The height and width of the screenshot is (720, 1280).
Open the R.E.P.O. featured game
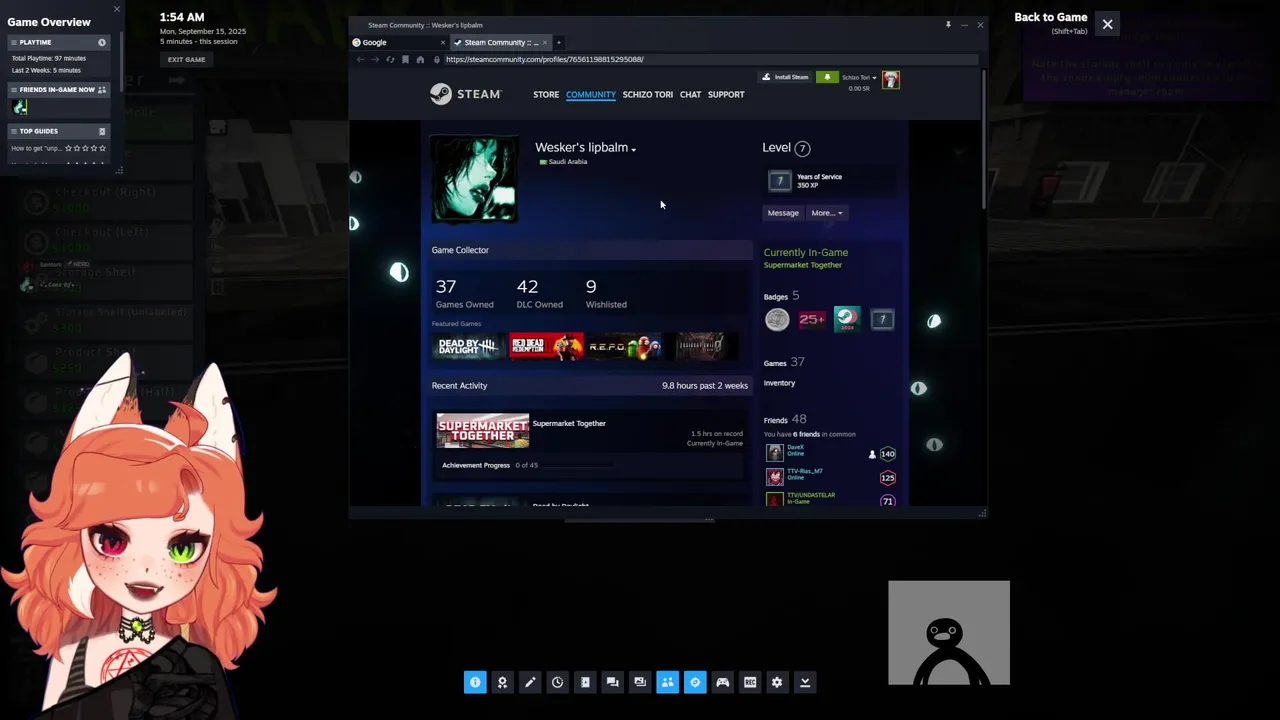[x=624, y=347]
